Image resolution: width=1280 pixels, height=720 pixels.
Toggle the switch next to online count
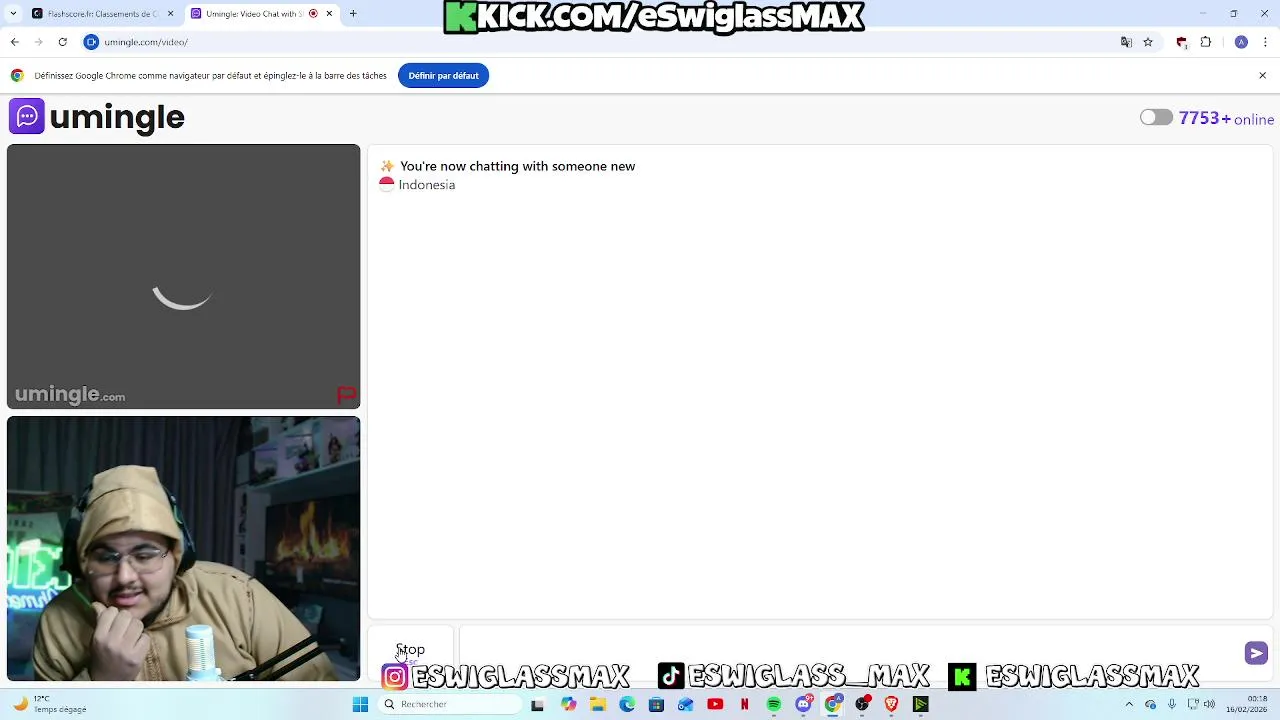point(1156,117)
